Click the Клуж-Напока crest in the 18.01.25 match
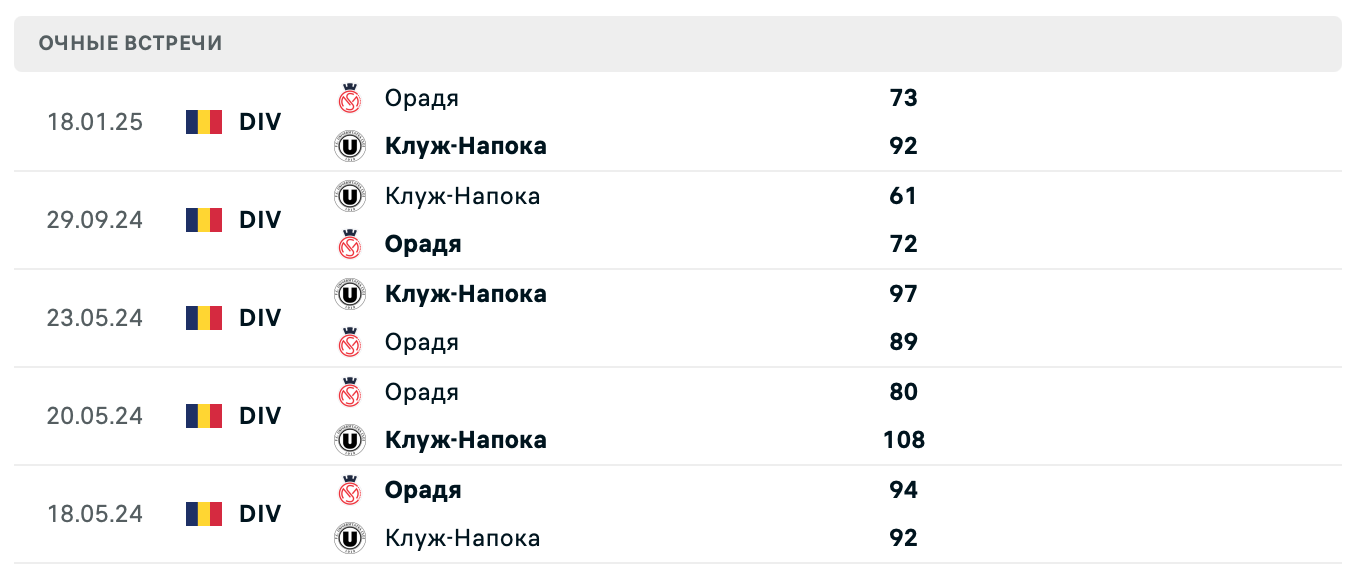The image size is (1356, 578). (350, 146)
